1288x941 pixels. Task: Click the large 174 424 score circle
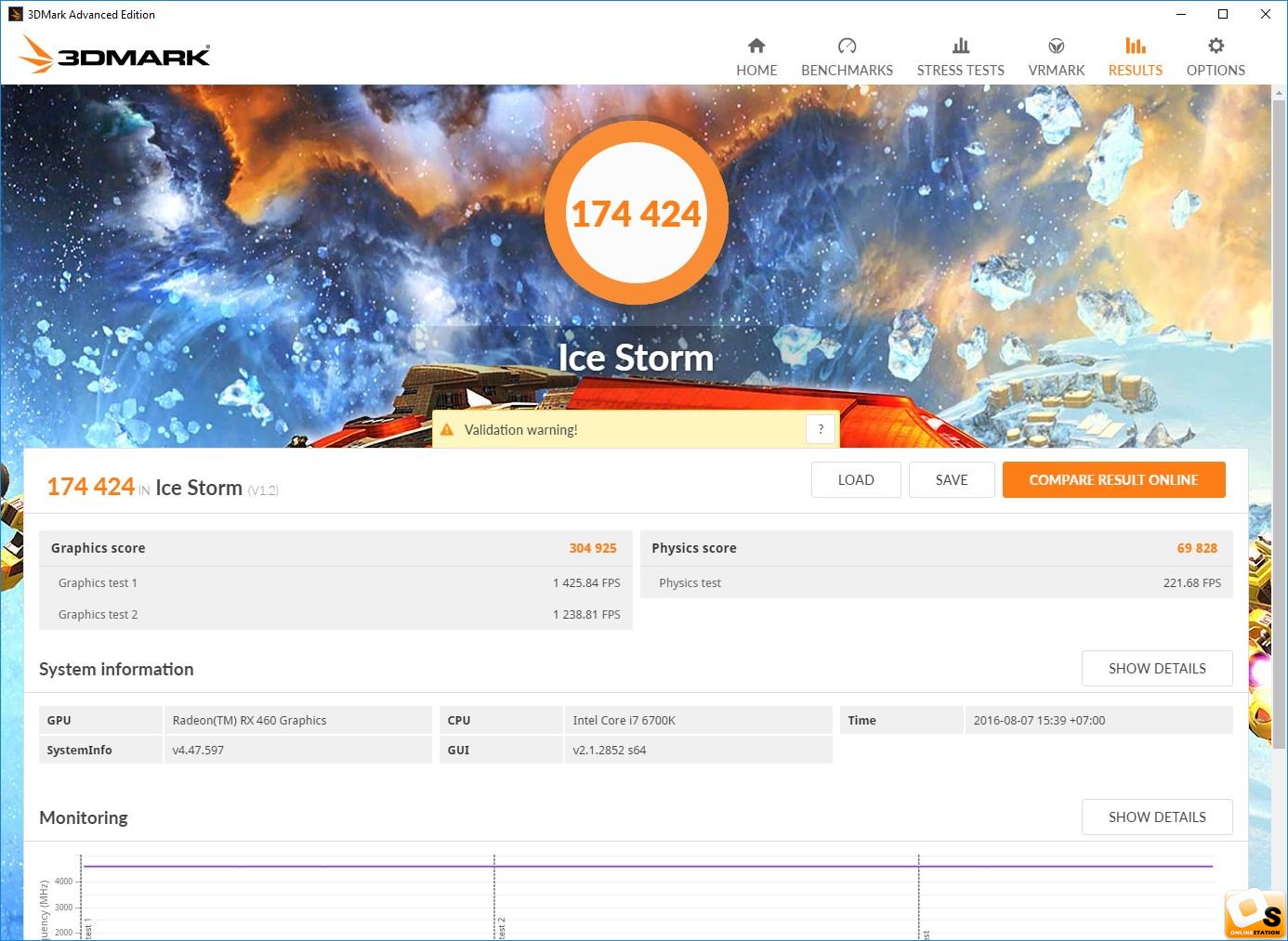[636, 214]
